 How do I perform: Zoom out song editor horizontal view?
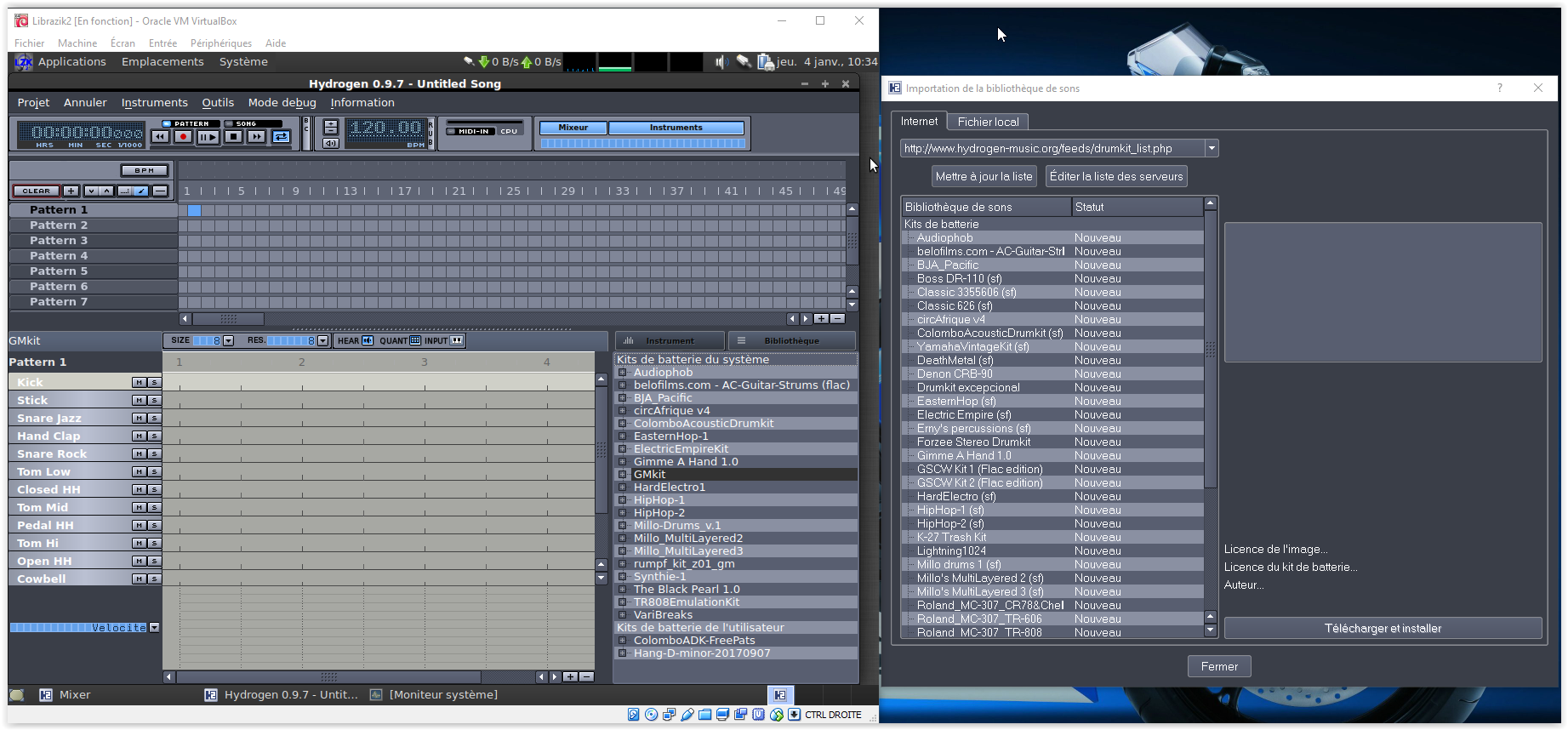[838, 318]
